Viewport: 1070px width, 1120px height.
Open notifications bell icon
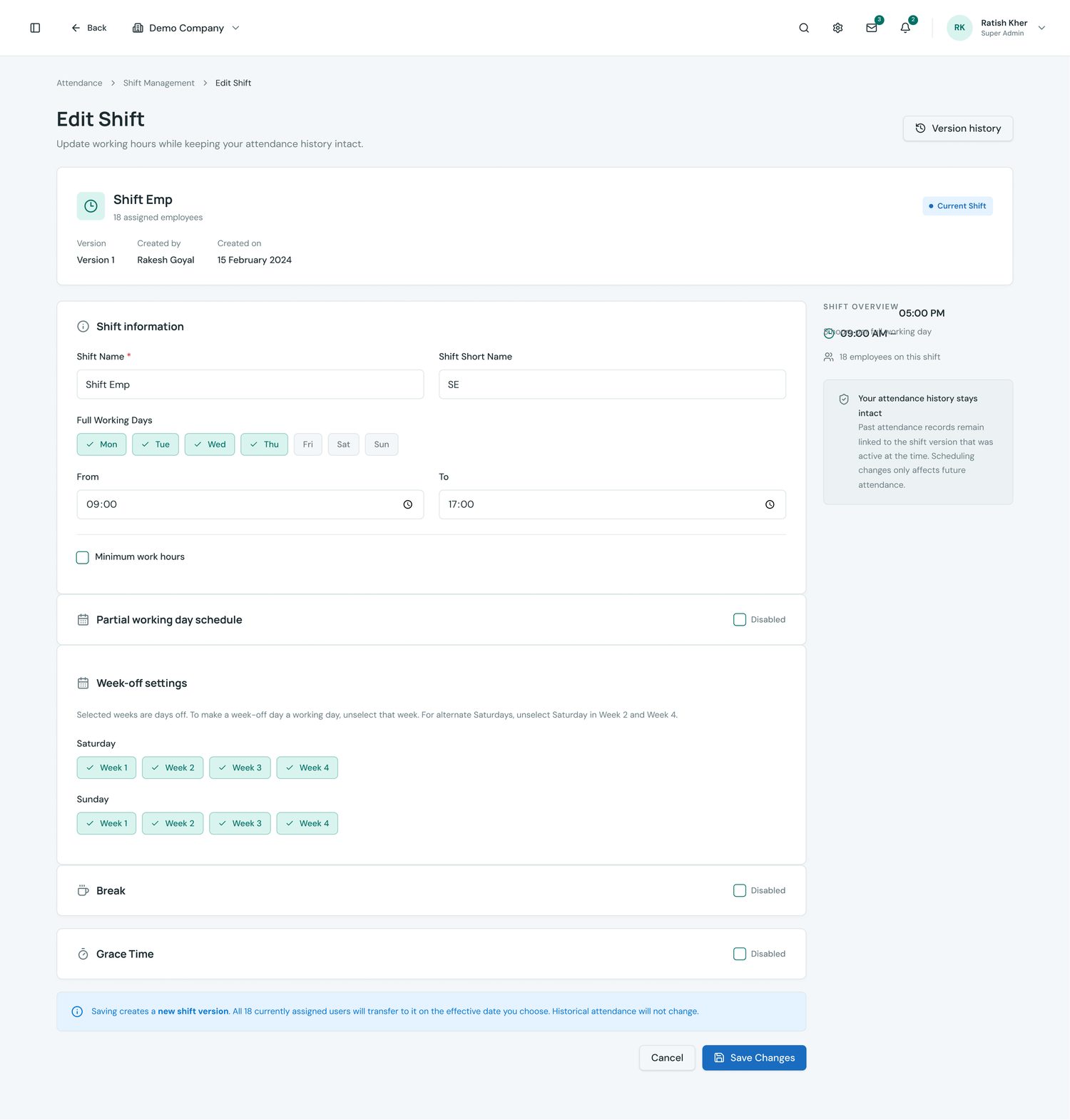905,28
